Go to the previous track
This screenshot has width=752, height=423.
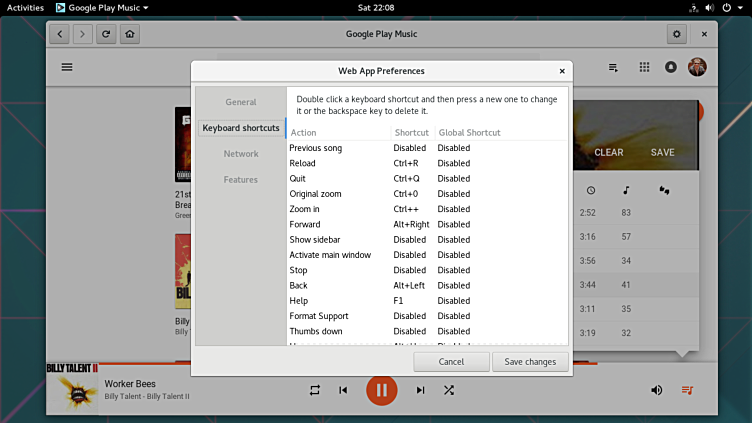click(343, 390)
